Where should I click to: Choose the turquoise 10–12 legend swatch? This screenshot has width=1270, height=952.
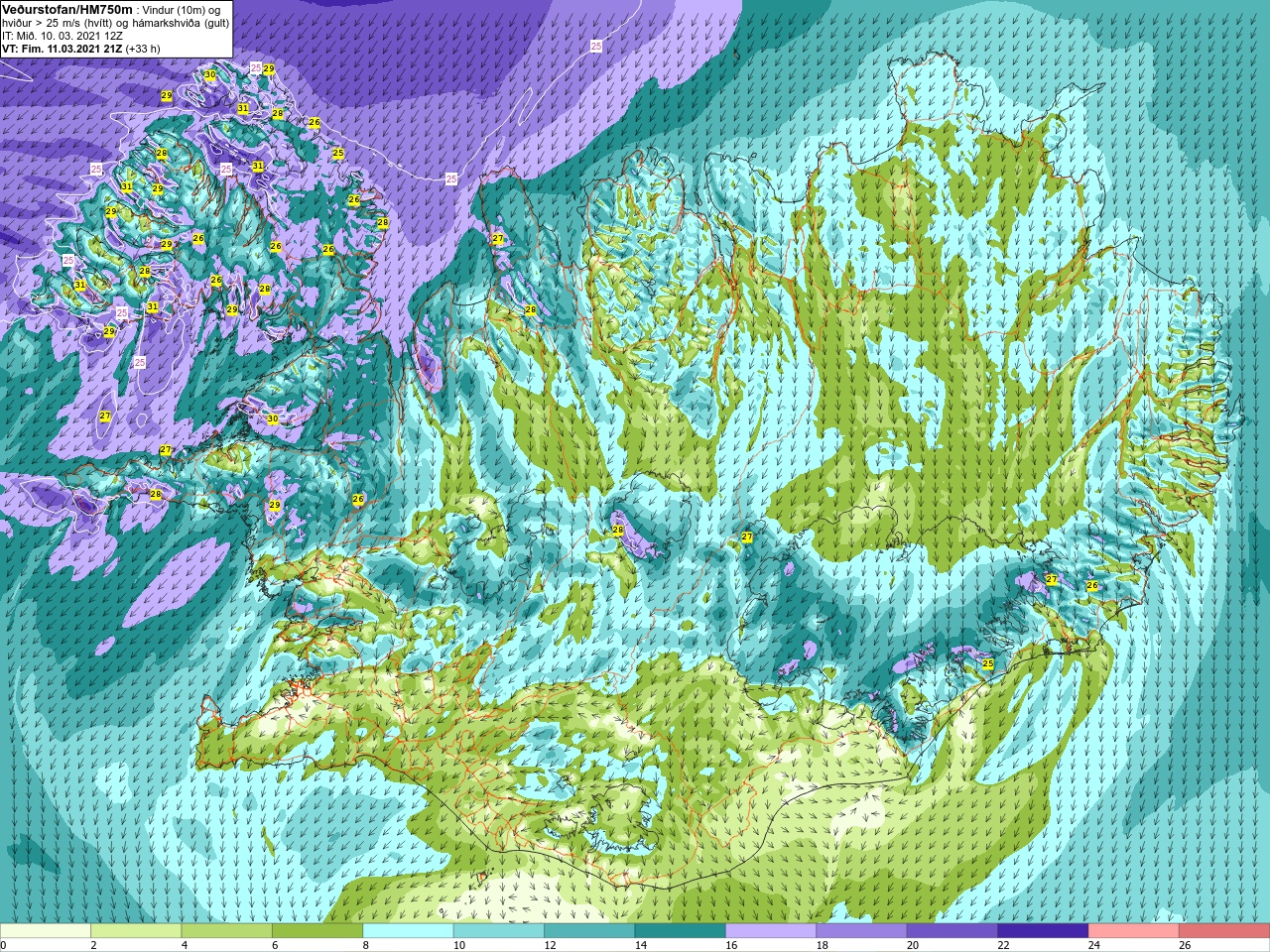point(499,931)
